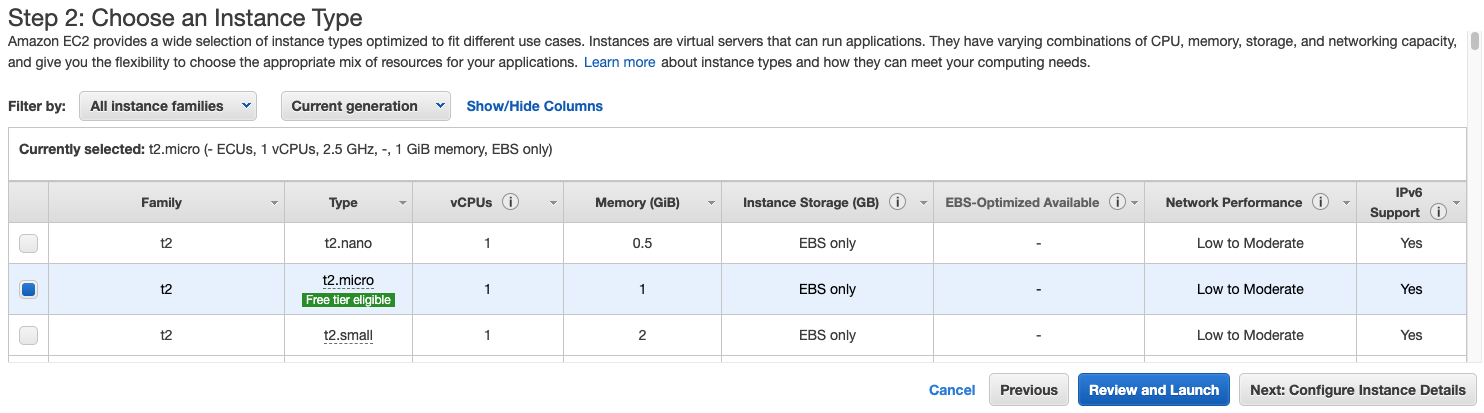Click the Show/Hide Columns link
Viewport: 1484px width, 413px height.
(534, 106)
